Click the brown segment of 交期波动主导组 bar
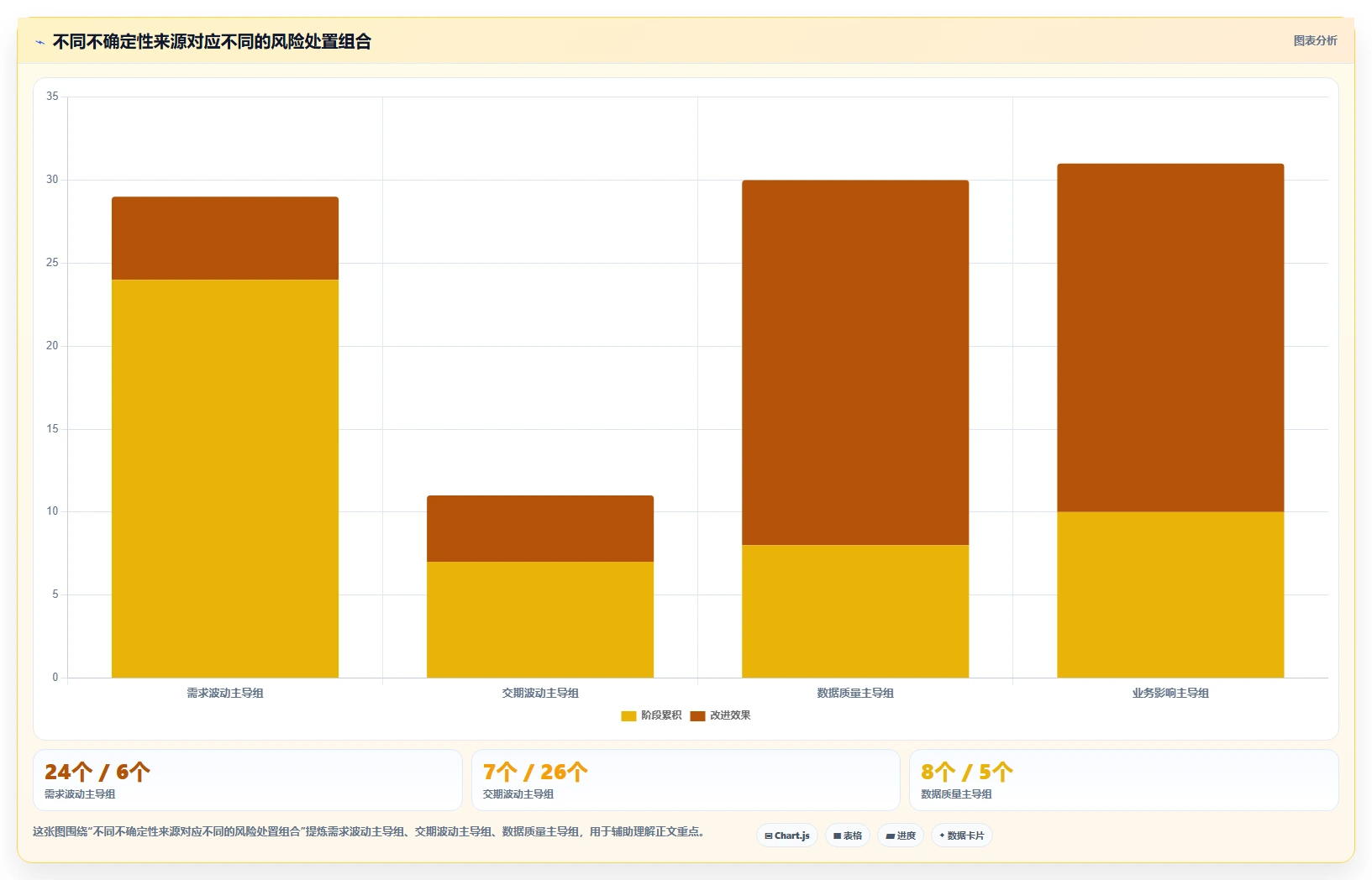1372x880 pixels. 540,529
